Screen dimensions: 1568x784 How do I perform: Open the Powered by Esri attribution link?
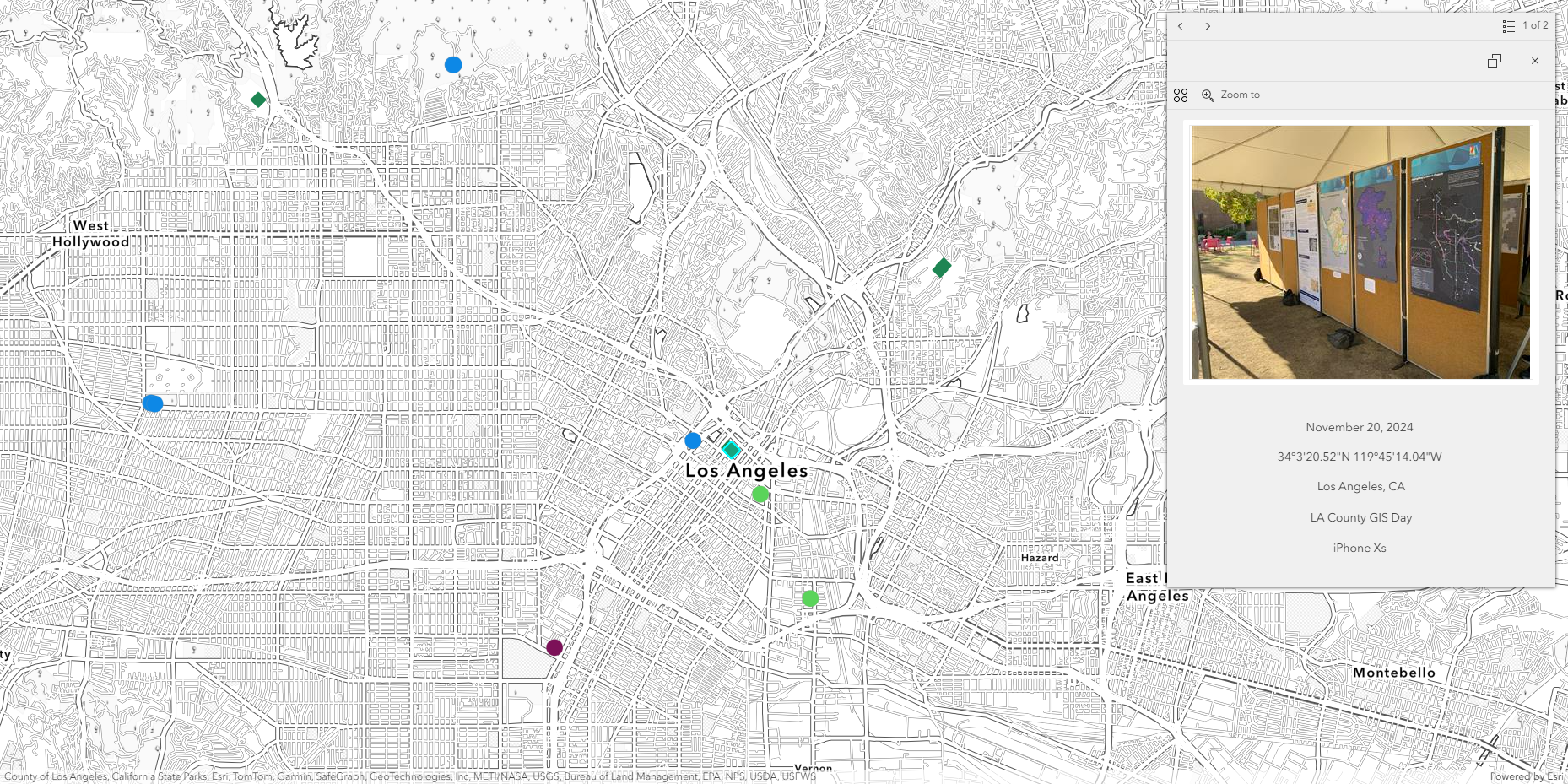point(1523,776)
